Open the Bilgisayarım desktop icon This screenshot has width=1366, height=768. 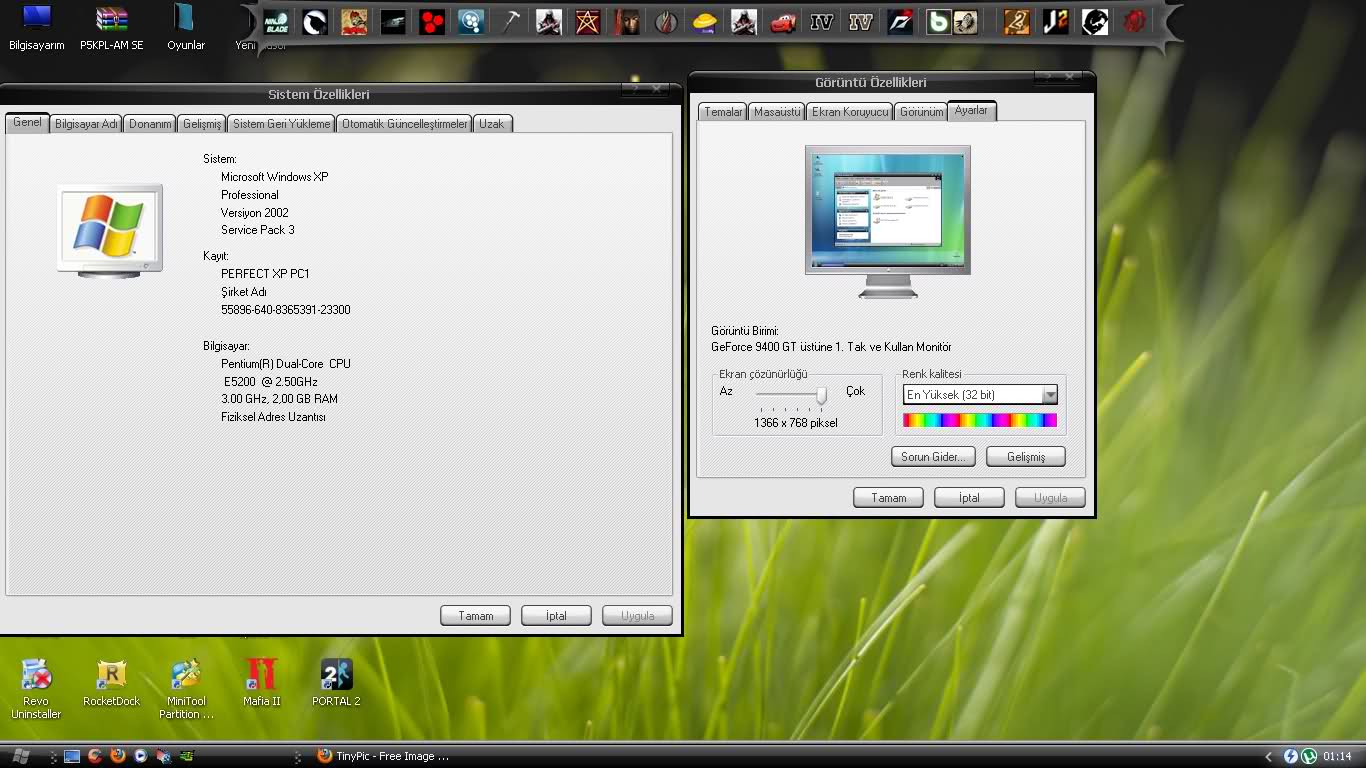(36, 28)
